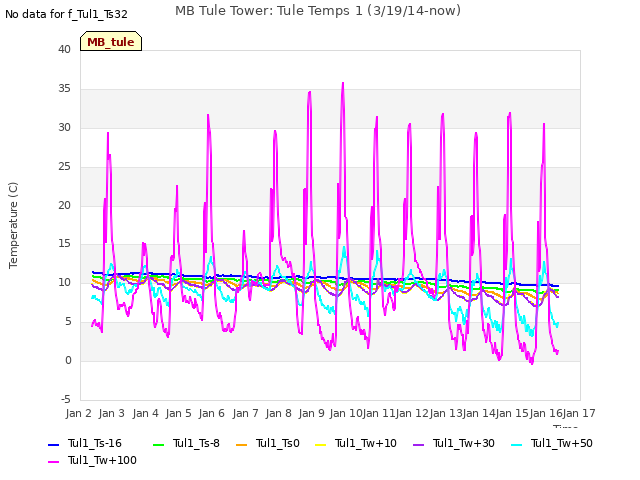Click x-axis date label Jan 8
This screenshot has height=480, width=640.
[278, 413]
